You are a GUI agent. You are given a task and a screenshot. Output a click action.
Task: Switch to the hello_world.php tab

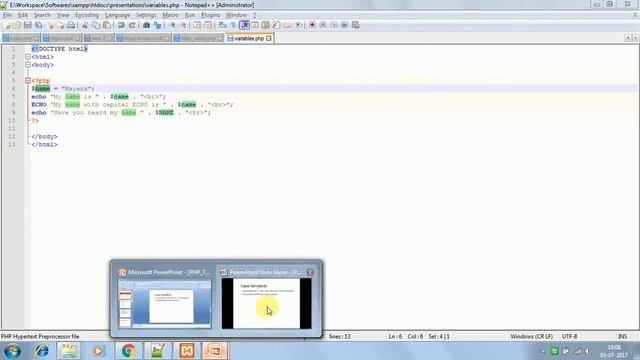pos(198,38)
